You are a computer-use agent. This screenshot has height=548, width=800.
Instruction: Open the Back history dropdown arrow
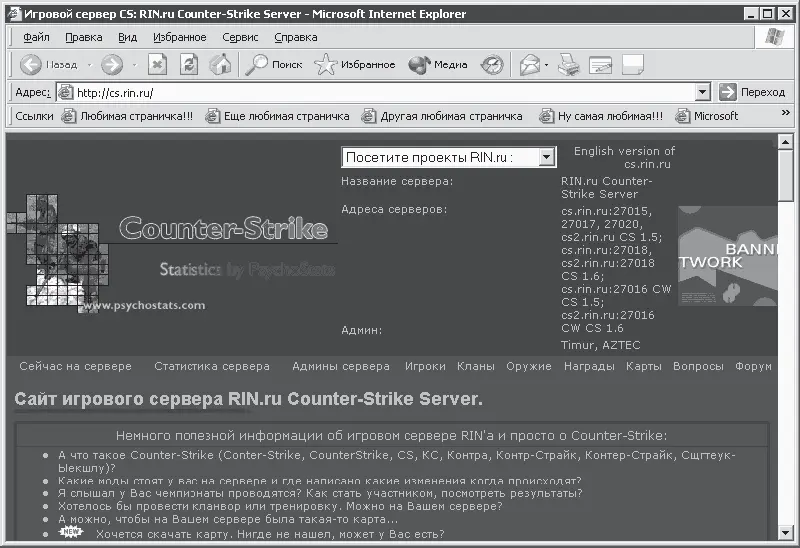tap(89, 65)
